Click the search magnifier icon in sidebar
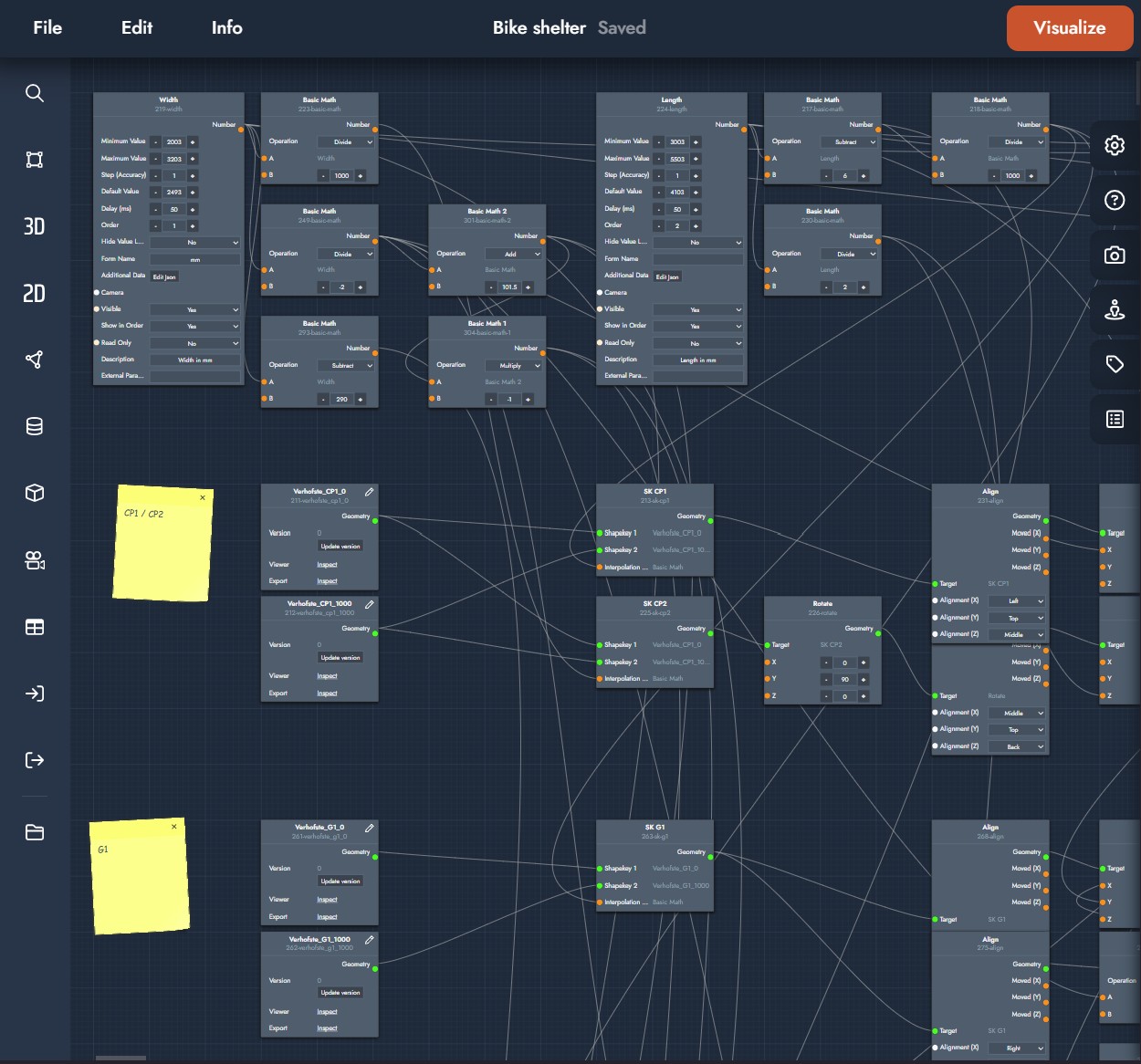Viewport: 1141px width, 1064px height. pyautogui.click(x=35, y=93)
